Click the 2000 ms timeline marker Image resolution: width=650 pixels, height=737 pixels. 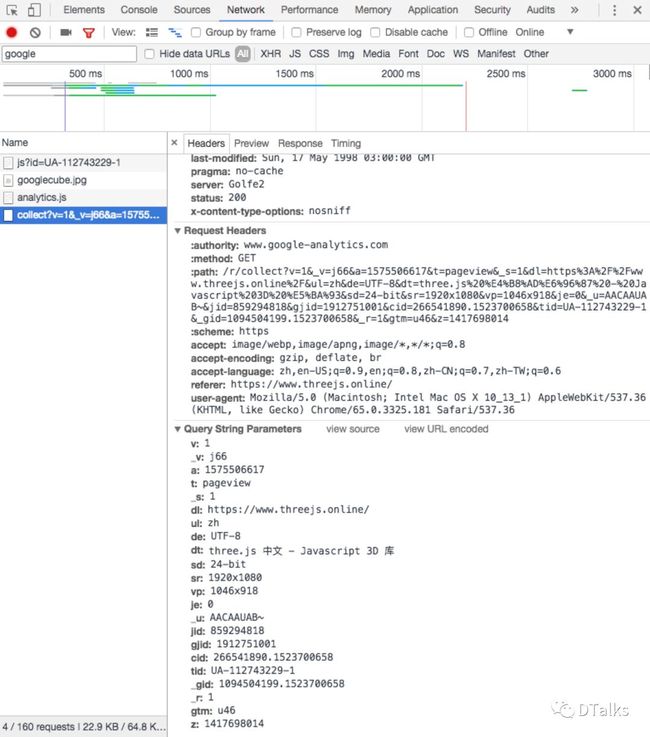coord(400,74)
